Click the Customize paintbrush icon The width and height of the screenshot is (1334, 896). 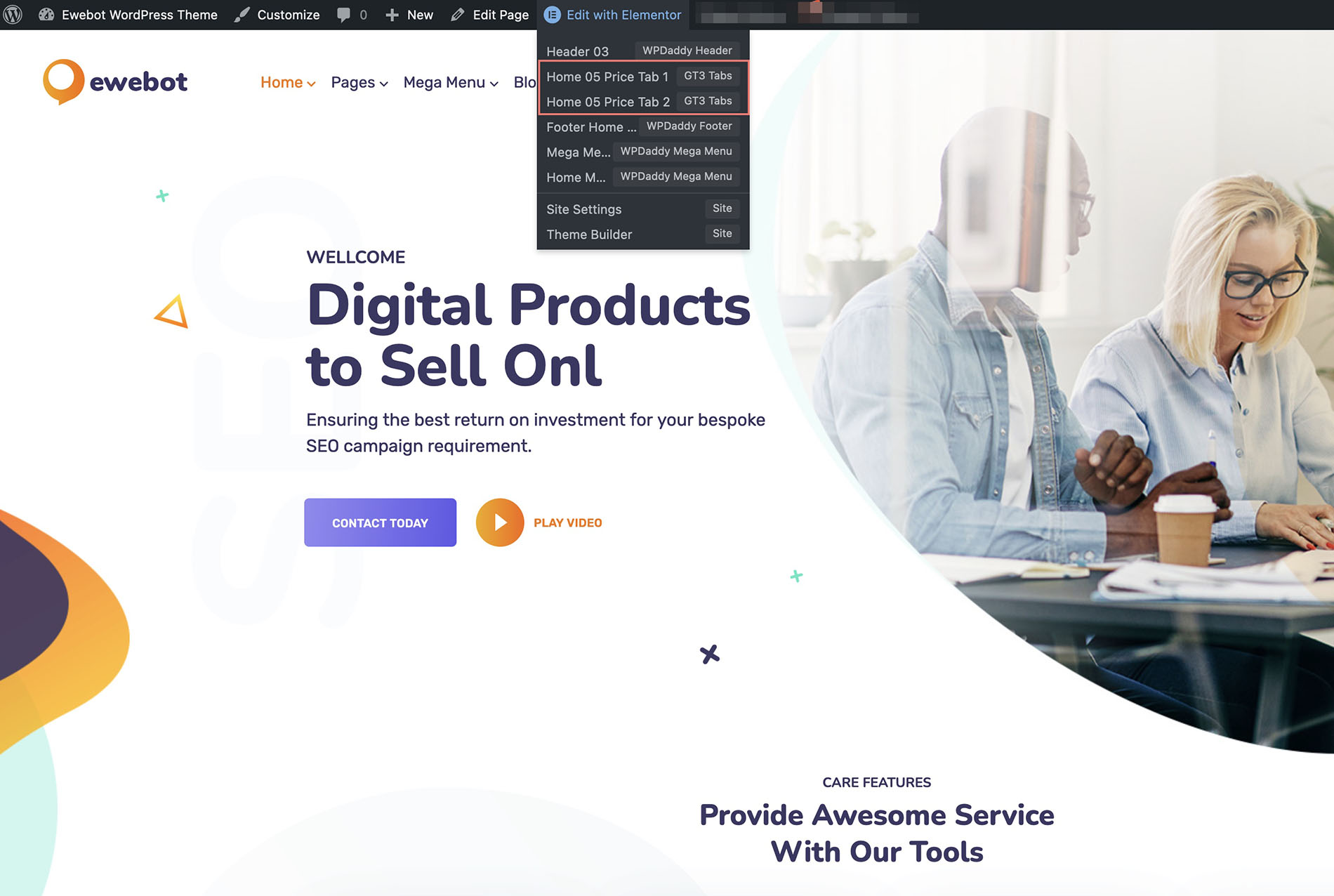pyautogui.click(x=242, y=14)
